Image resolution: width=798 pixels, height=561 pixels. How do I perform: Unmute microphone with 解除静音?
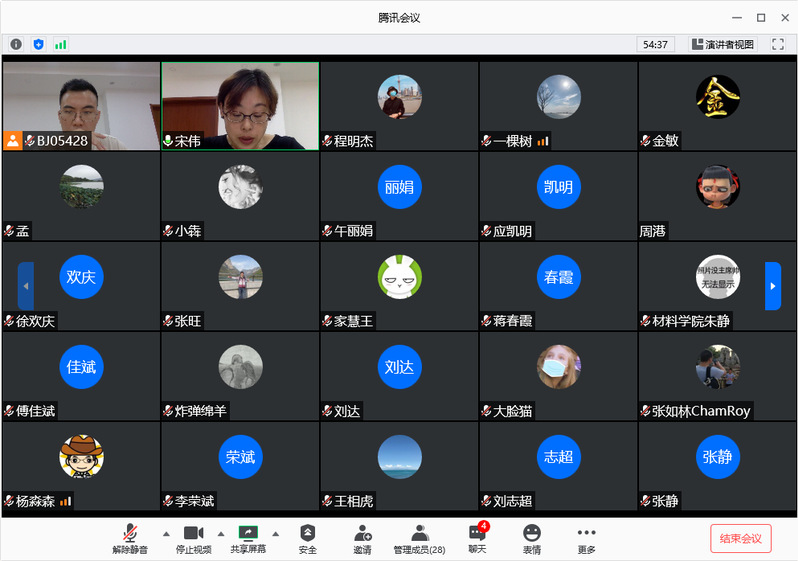tap(130, 538)
